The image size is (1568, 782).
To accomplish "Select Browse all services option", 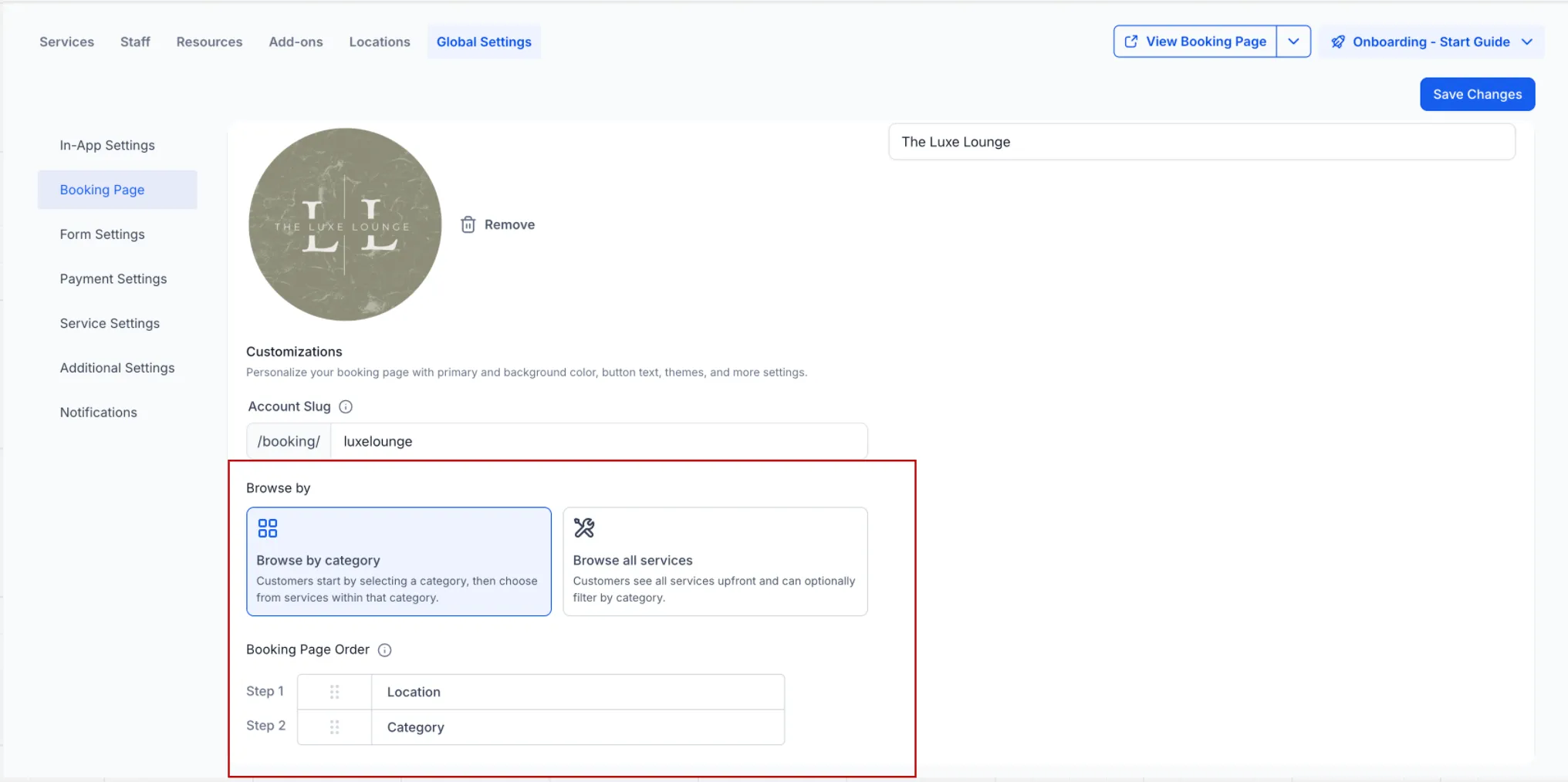I will (715, 561).
